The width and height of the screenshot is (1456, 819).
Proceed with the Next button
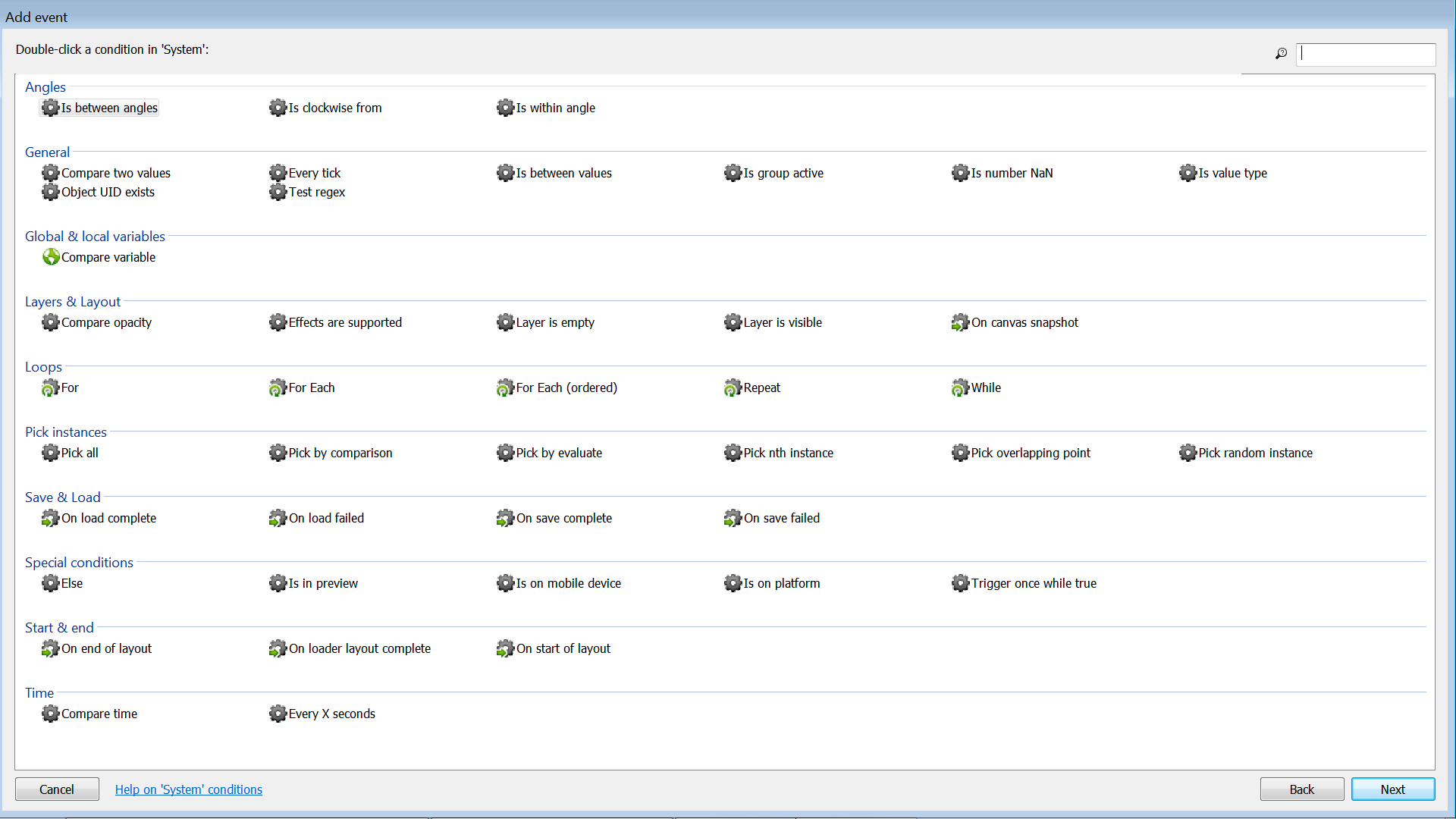click(1393, 789)
